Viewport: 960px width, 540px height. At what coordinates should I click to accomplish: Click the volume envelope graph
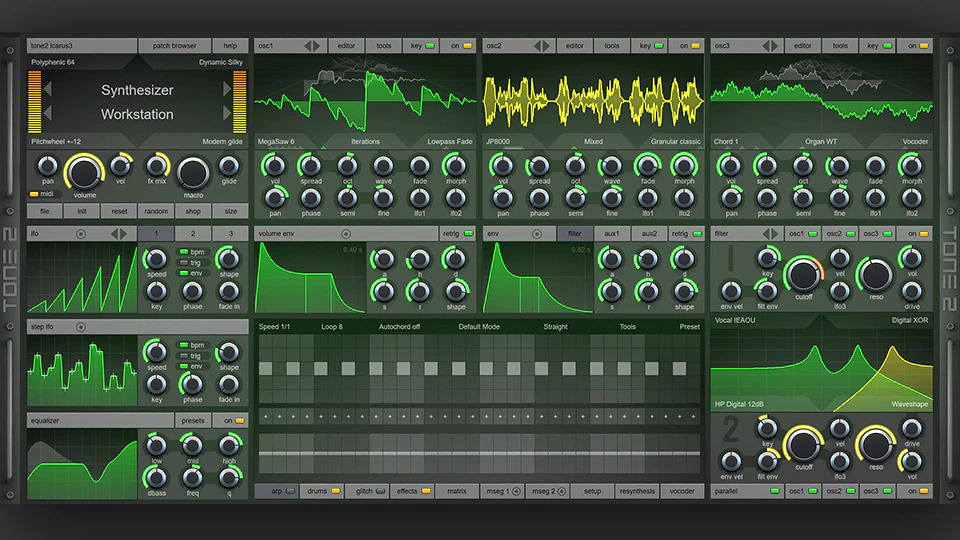(310, 277)
